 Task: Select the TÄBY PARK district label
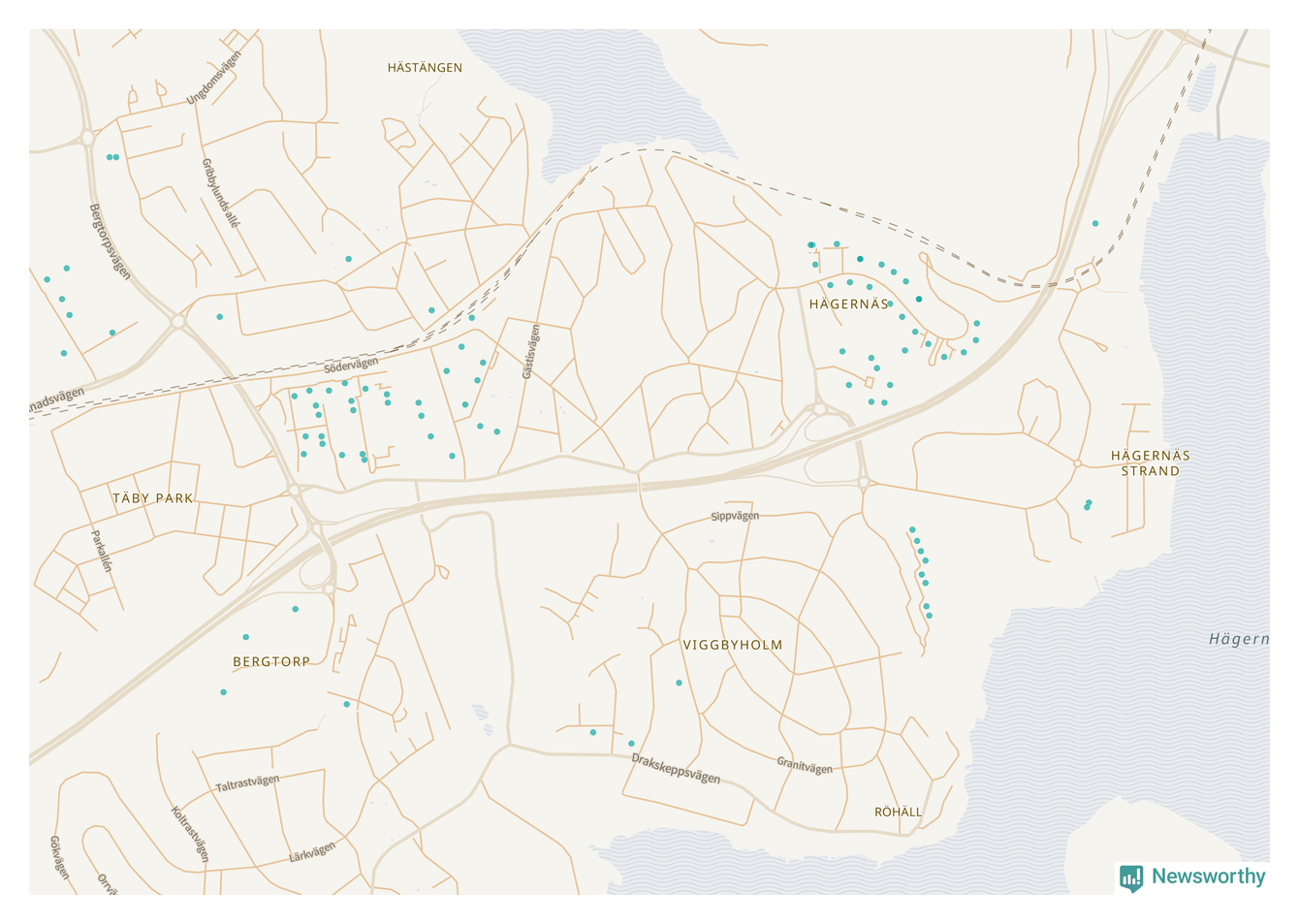(153, 498)
